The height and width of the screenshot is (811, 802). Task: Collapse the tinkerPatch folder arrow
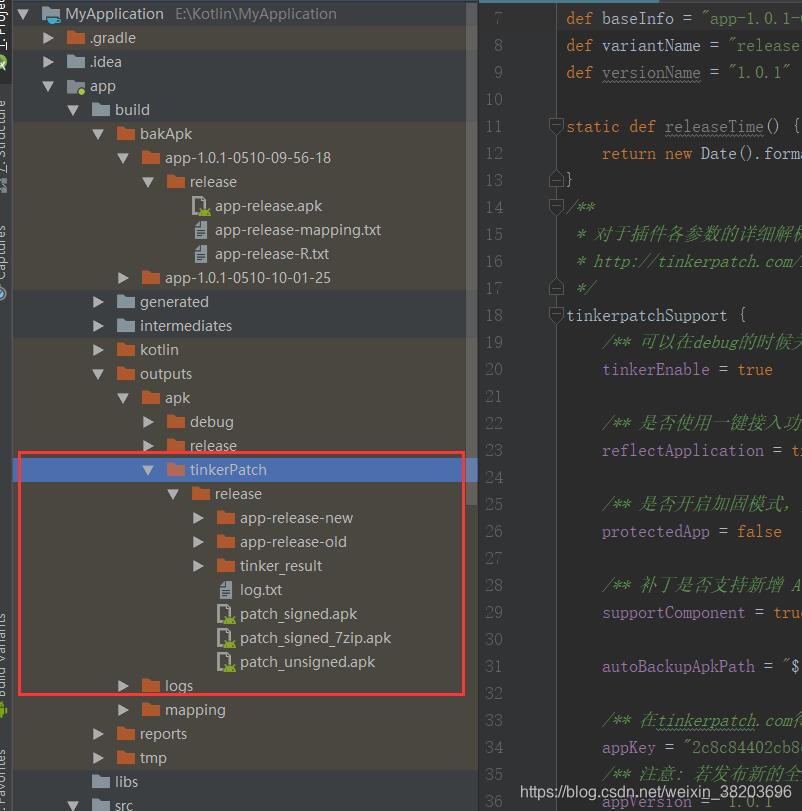148,470
